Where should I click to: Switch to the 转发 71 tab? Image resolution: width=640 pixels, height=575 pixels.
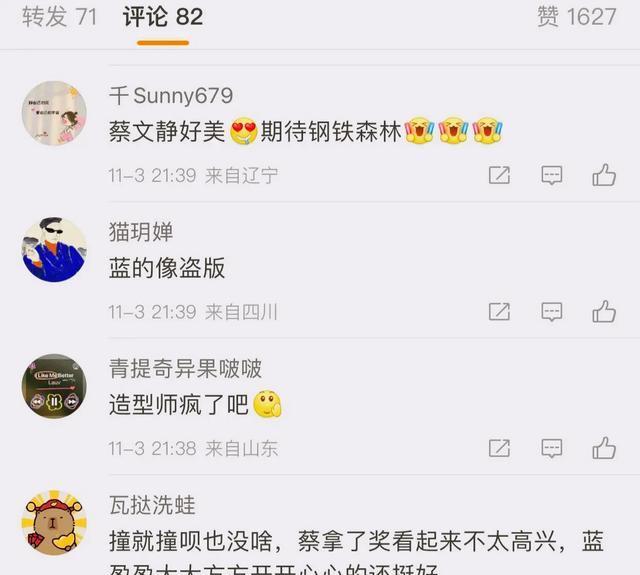(59, 17)
